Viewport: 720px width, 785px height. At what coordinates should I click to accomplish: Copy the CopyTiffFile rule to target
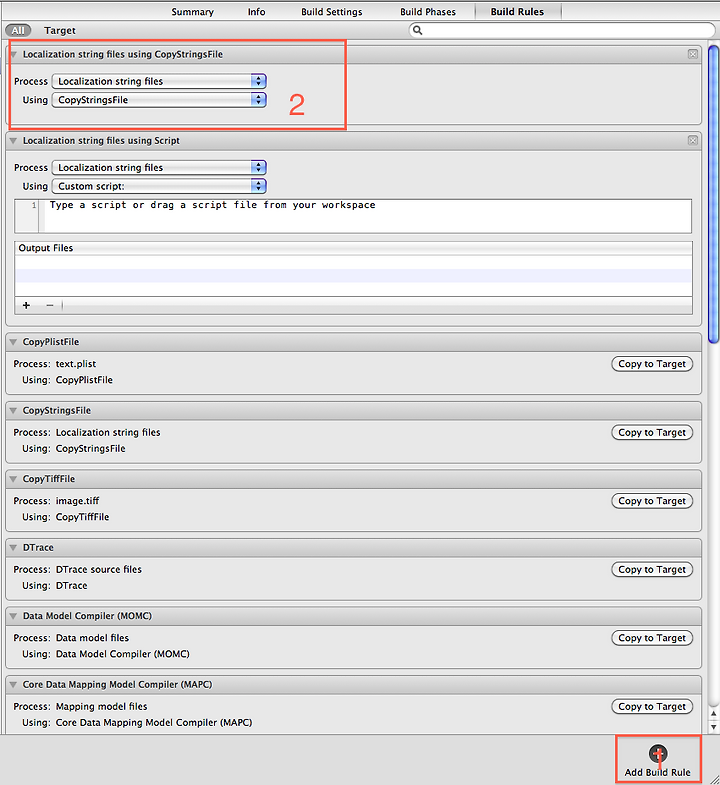[652, 501]
